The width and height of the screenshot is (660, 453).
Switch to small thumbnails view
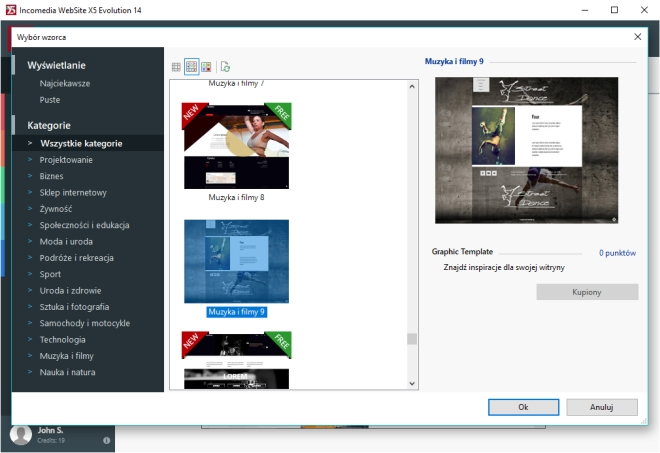click(x=177, y=67)
